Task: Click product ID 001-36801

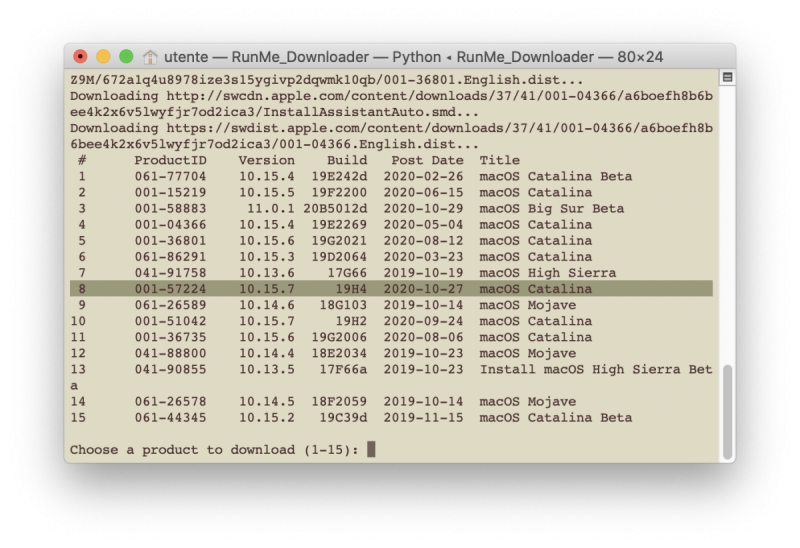Action: (x=170, y=241)
